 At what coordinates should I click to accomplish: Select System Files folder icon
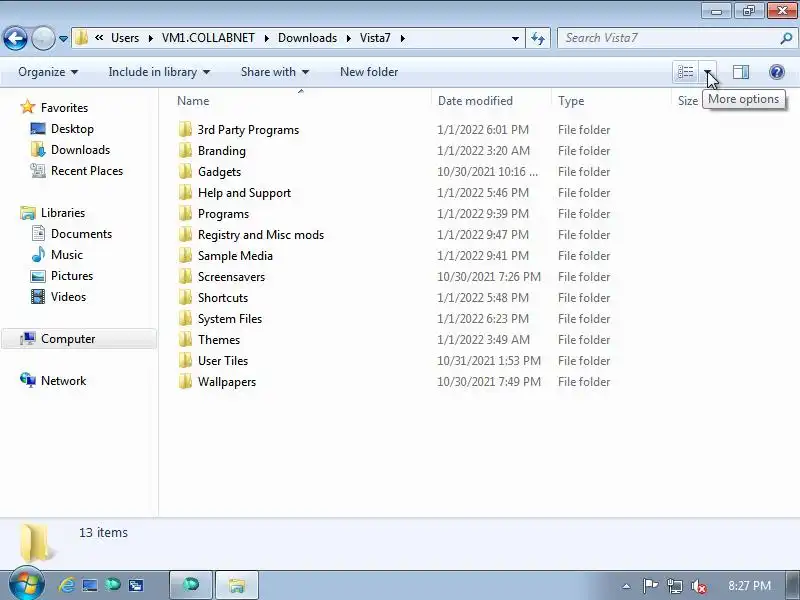click(x=186, y=318)
